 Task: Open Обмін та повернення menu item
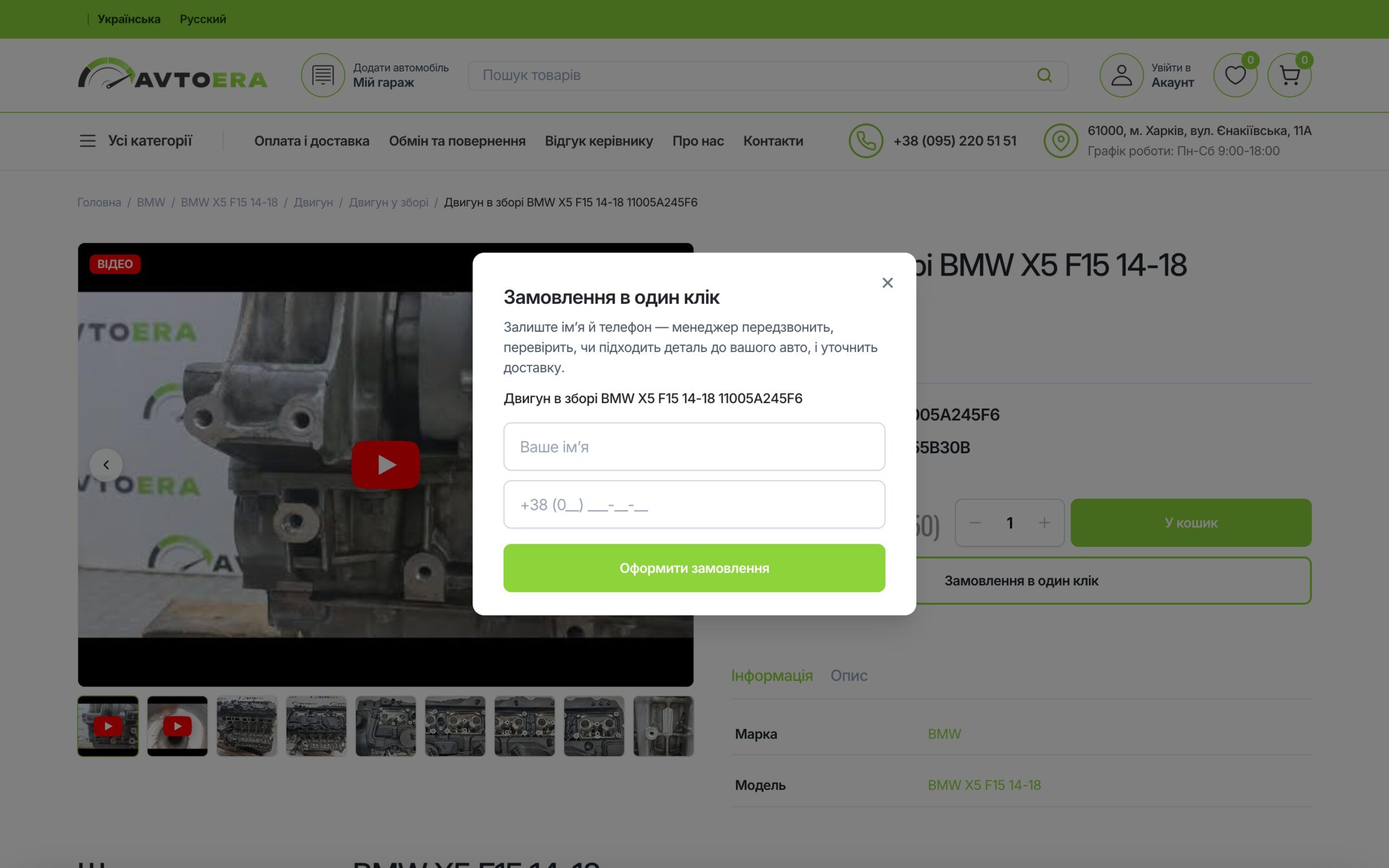pos(457,141)
